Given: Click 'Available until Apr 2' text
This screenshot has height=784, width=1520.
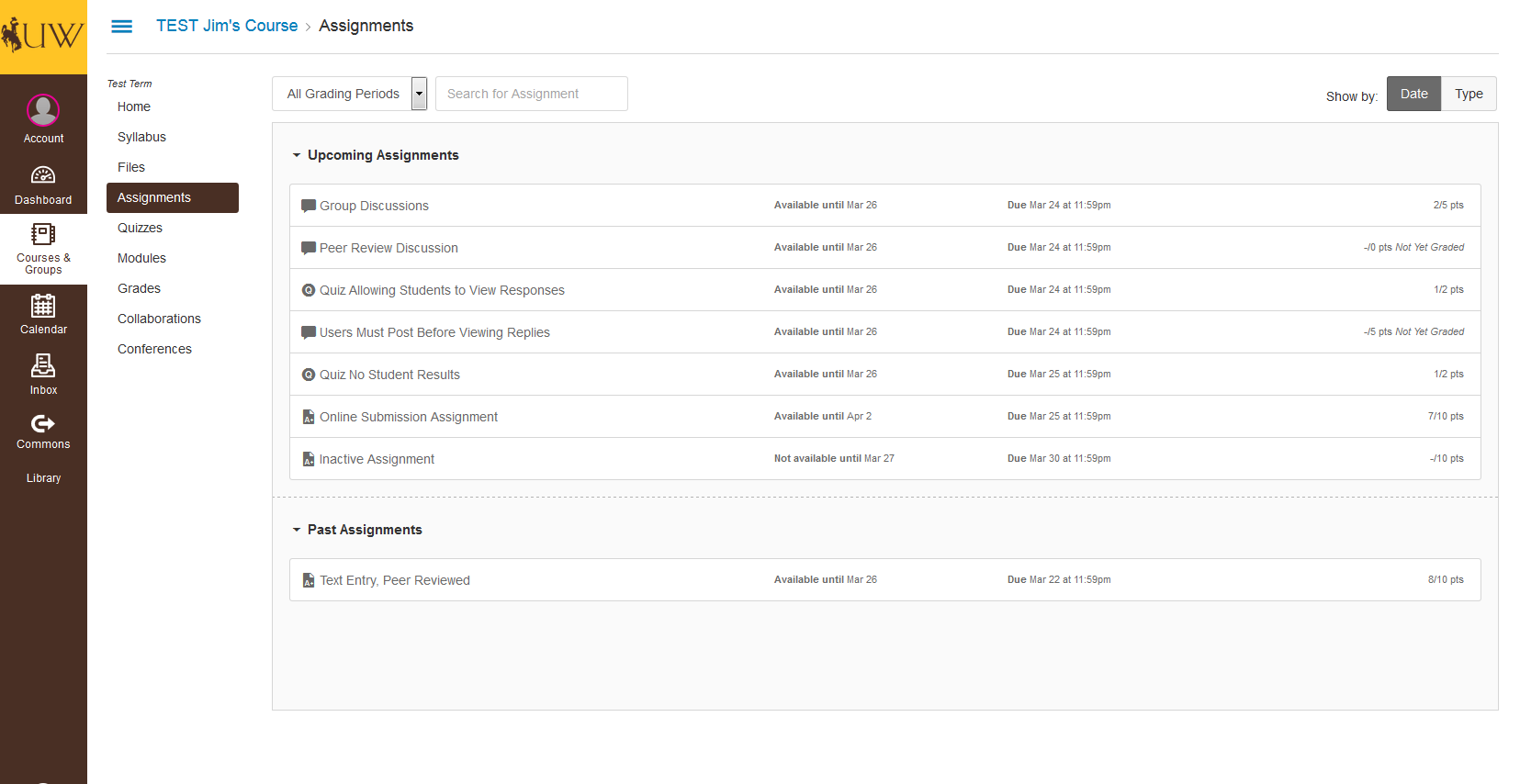Looking at the screenshot, I should click(x=823, y=417).
